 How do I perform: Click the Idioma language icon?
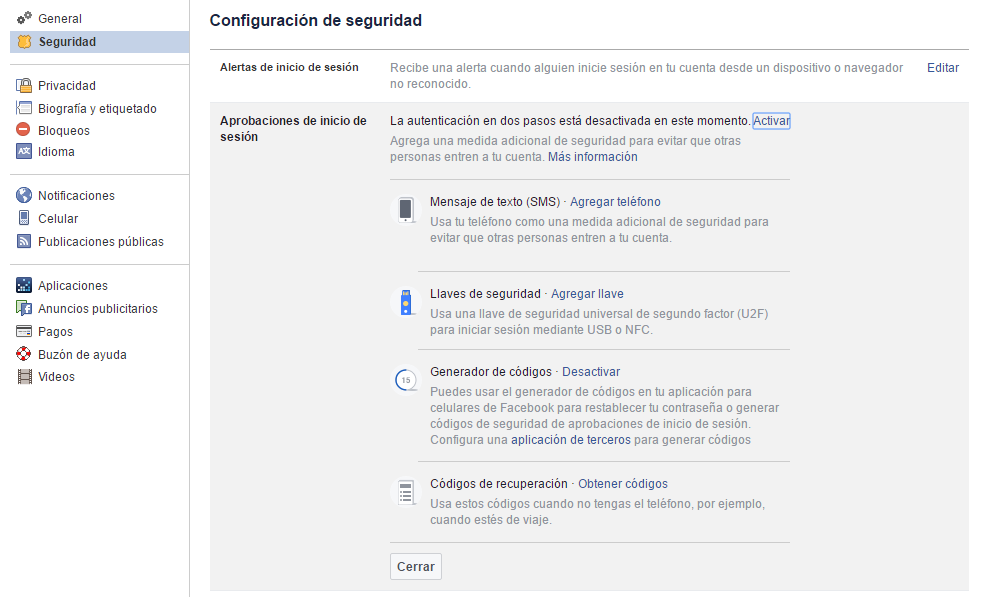click(24, 151)
